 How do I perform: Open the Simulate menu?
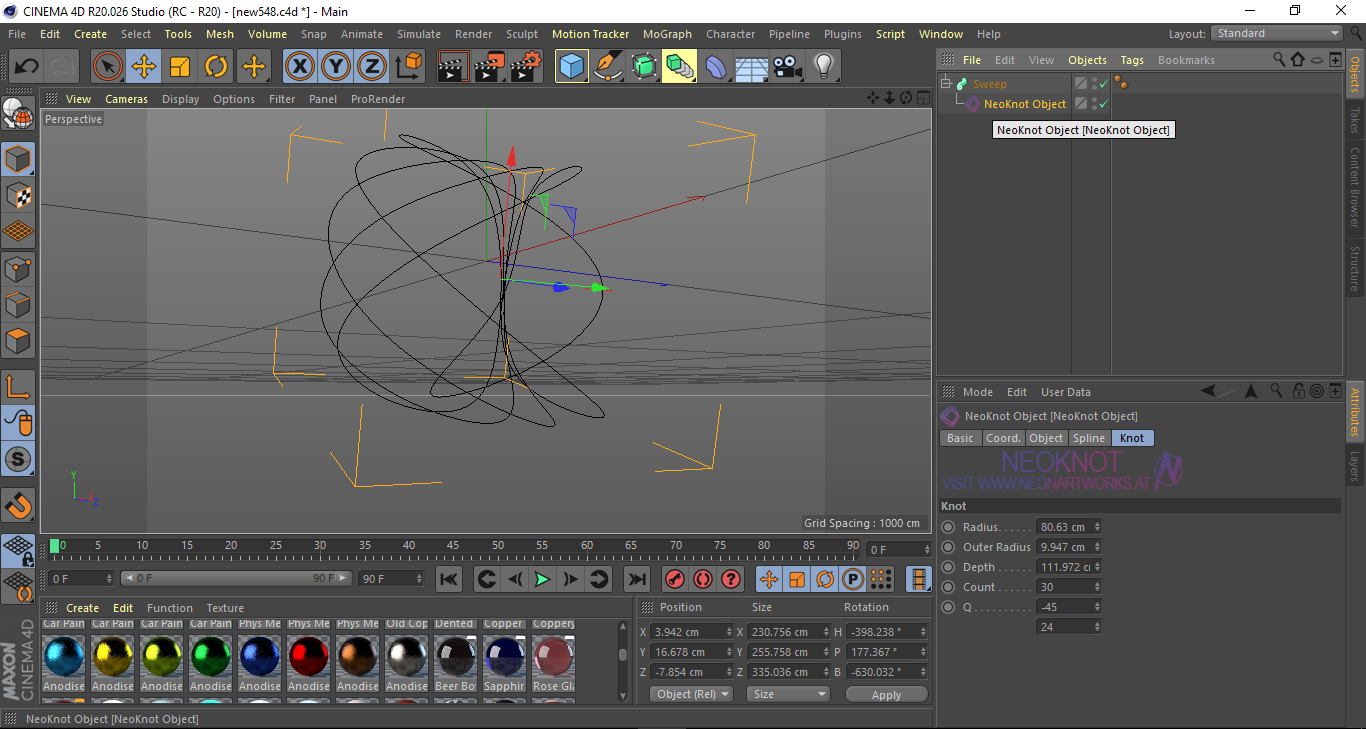[419, 34]
